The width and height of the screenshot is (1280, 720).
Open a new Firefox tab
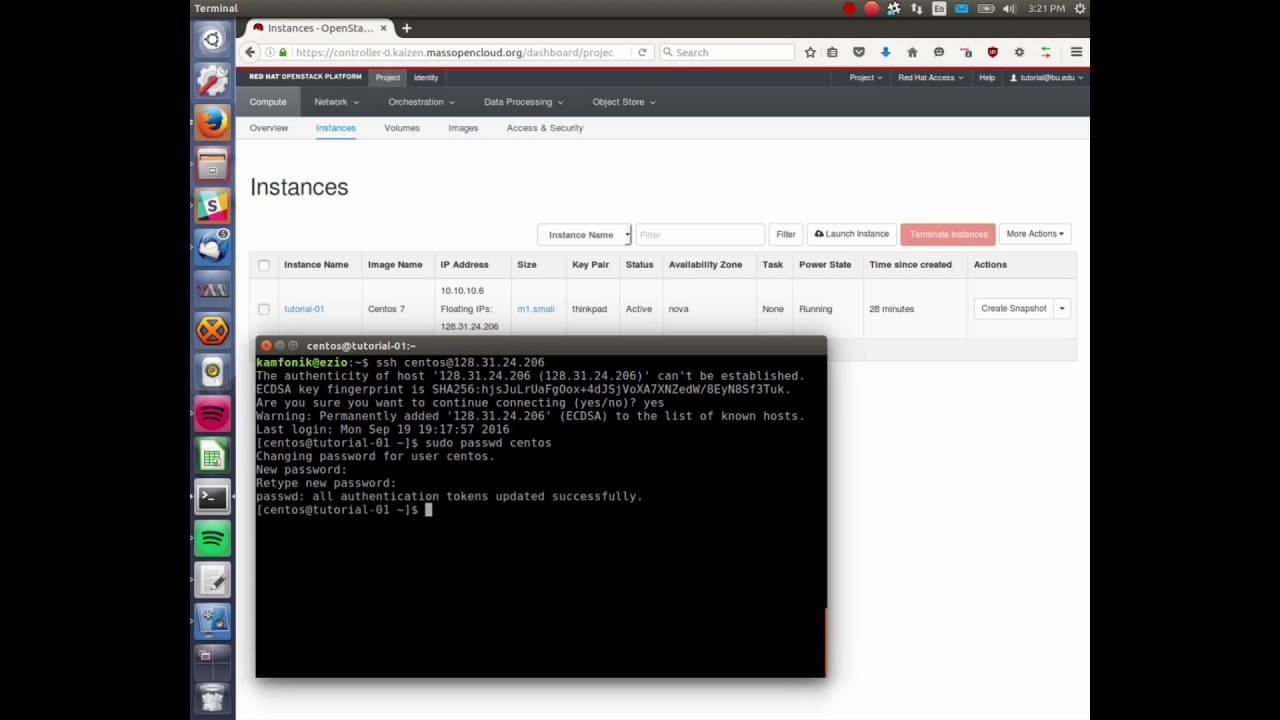coord(406,28)
